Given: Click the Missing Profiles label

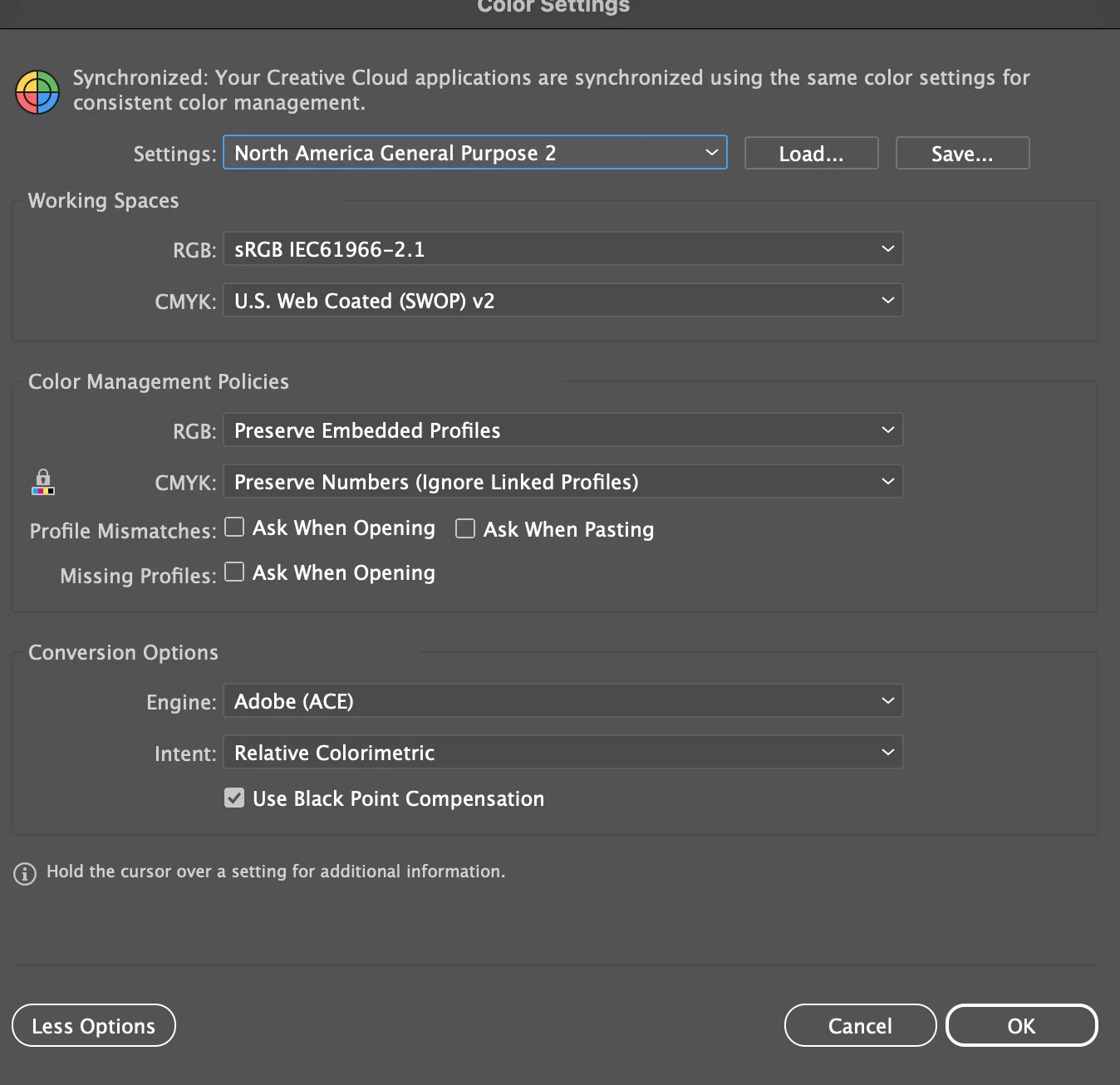Looking at the screenshot, I should click(138, 577).
